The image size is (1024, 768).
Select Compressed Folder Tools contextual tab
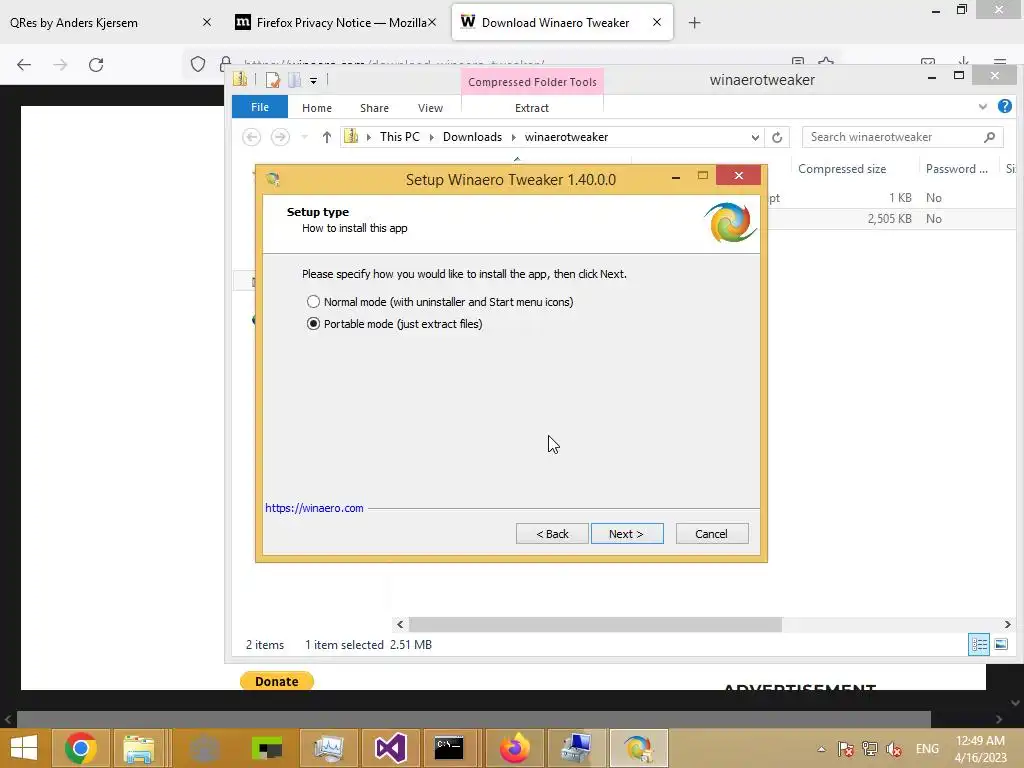coord(532,82)
